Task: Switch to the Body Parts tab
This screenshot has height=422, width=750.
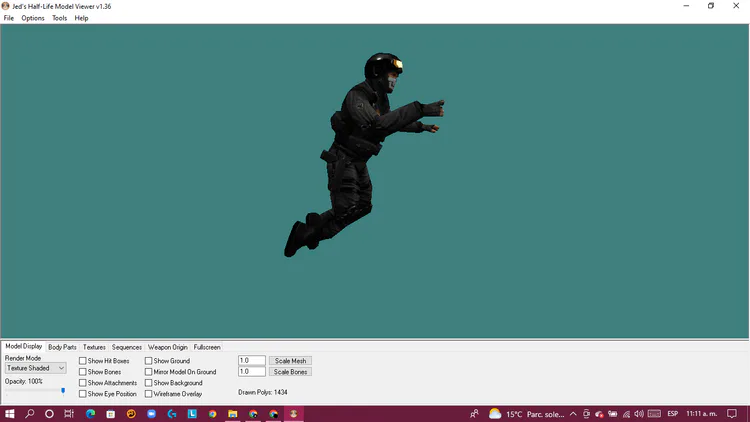Action: (62, 347)
